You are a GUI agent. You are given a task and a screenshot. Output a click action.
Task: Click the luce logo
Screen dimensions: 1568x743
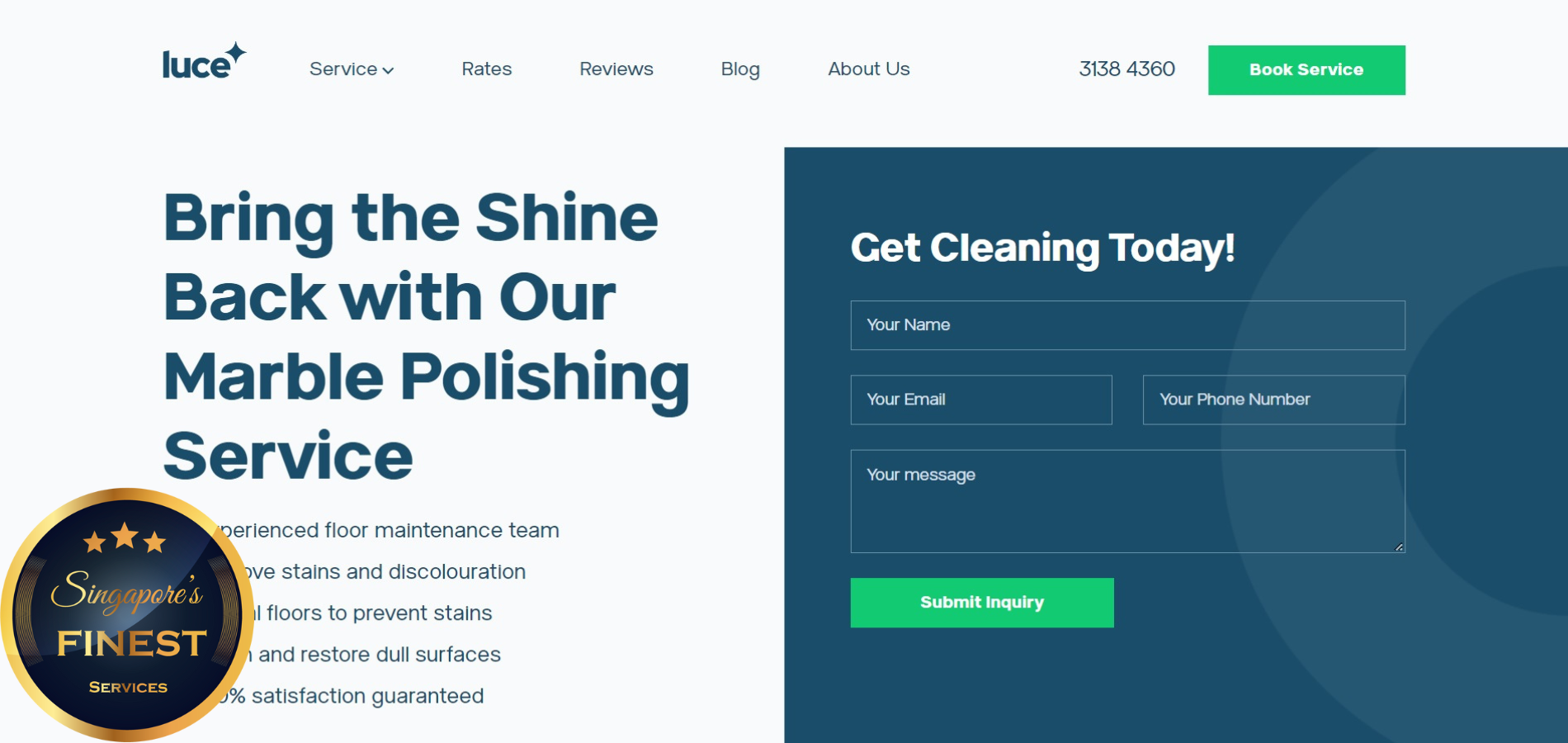(x=203, y=63)
